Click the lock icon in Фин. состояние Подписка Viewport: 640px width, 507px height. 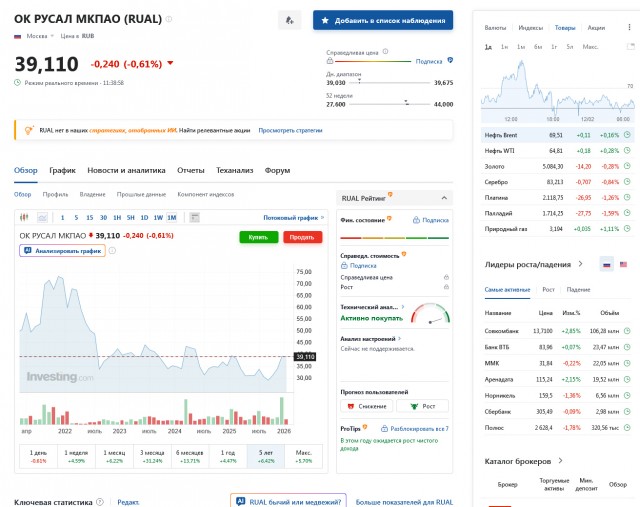pos(416,220)
